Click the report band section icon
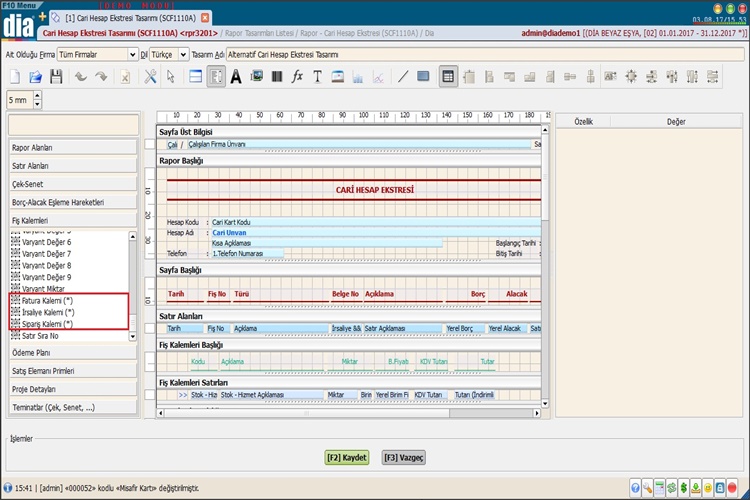Screen dimensions: 750x500 pos(195,77)
